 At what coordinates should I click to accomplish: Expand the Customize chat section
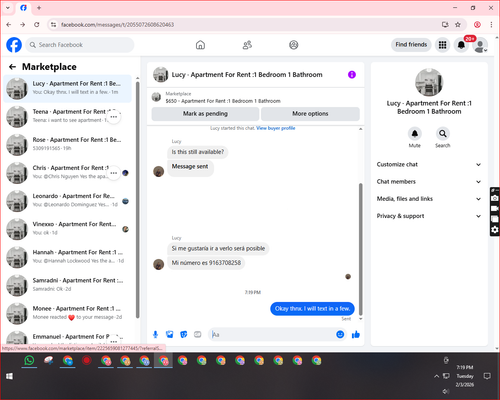coord(429,164)
